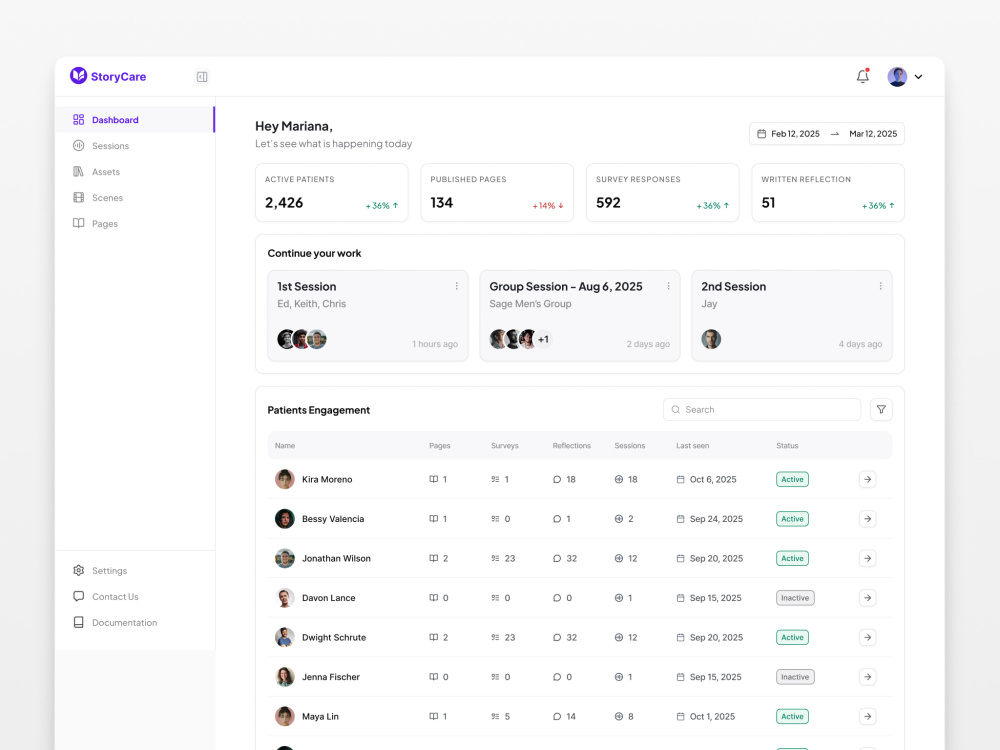Image resolution: width=1000 pixels, height=750 pixels.
Task: Sort by Name column header
Action: click(x=285, y=446)
